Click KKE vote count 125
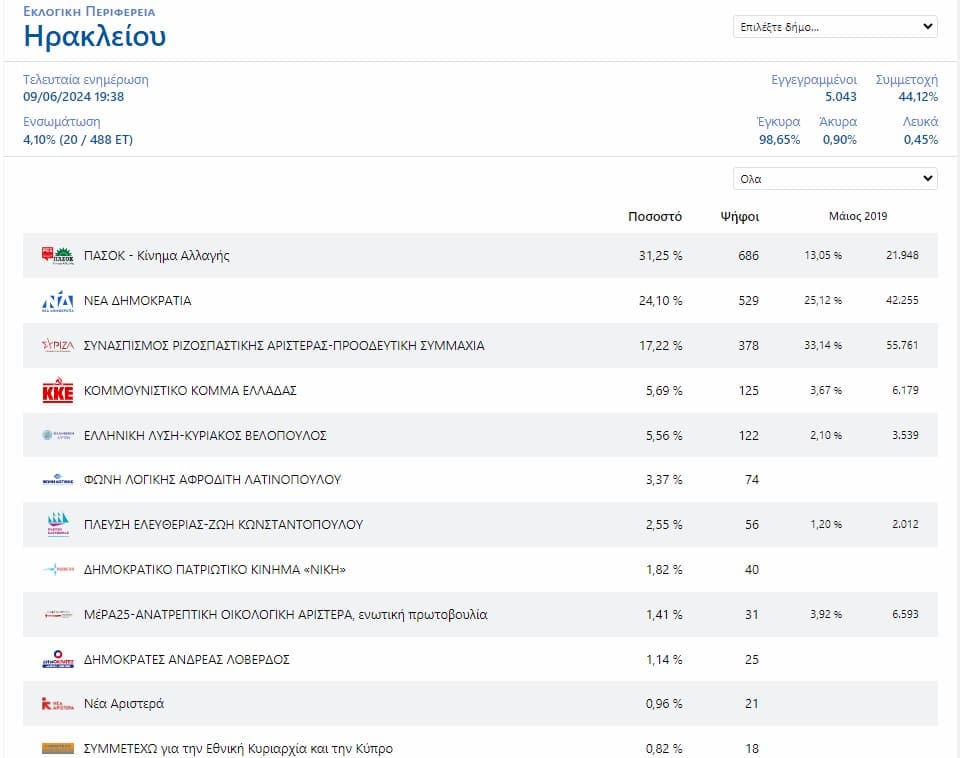Viewport: 960px width, 758px height. click(748, 391)
